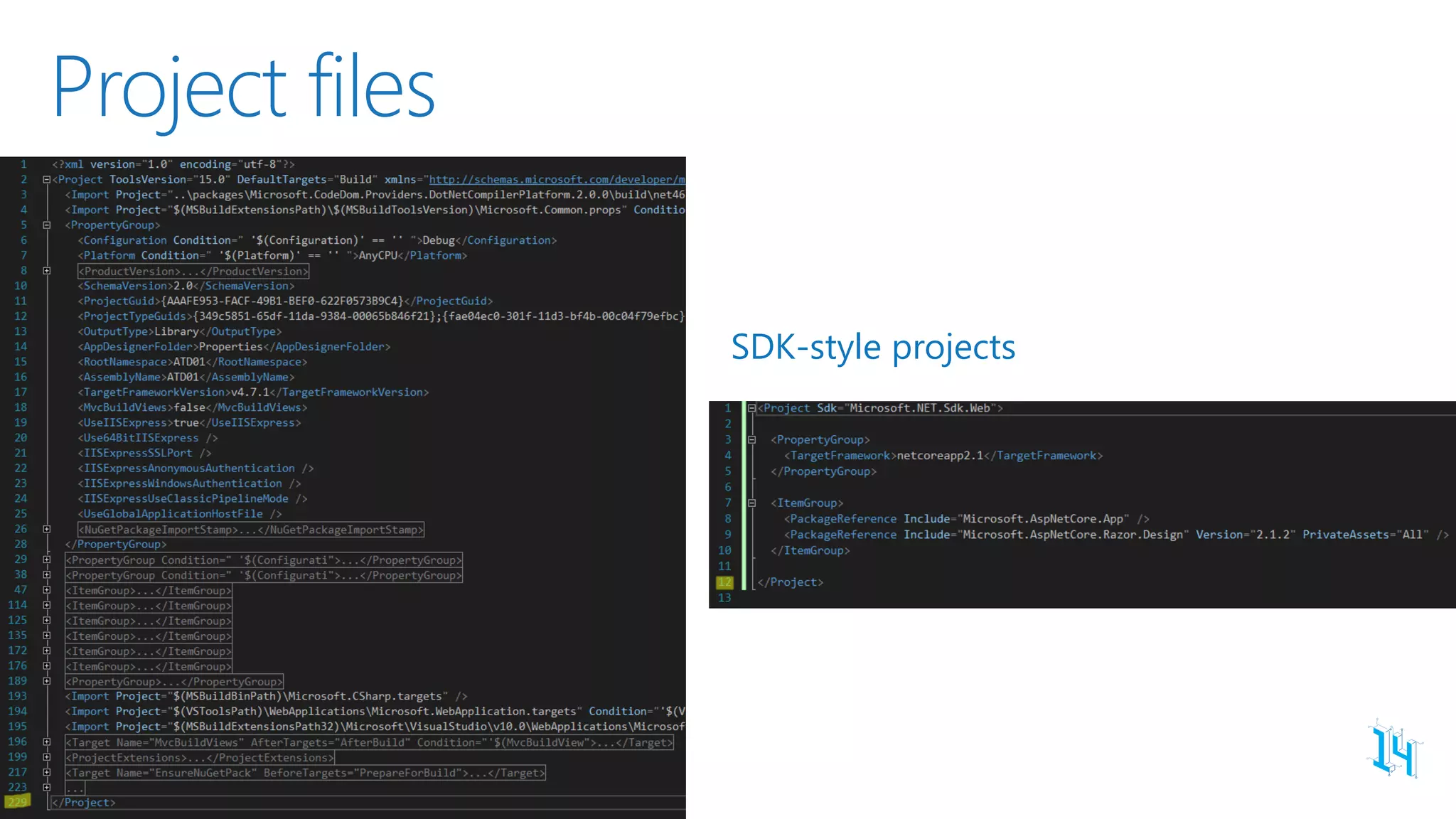Screen dimensions: 1456x819
Task: Expand the ItemGroup fold on line 176
Action: pyautogui.click(x=46, y=666)
